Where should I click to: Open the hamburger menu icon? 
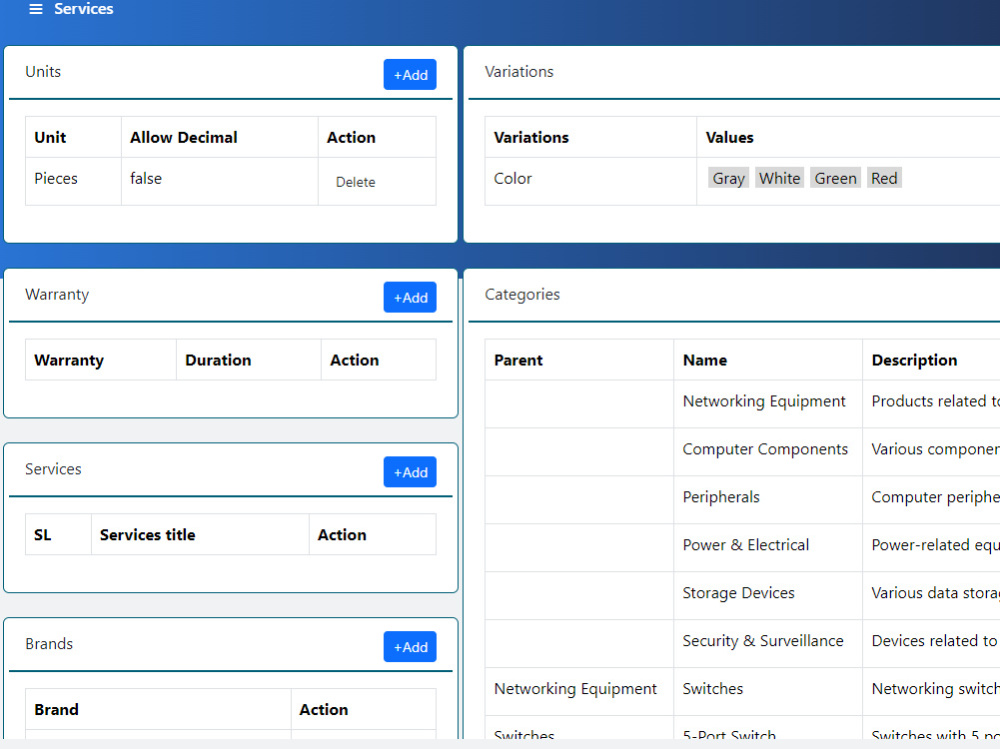click(36, 9)
